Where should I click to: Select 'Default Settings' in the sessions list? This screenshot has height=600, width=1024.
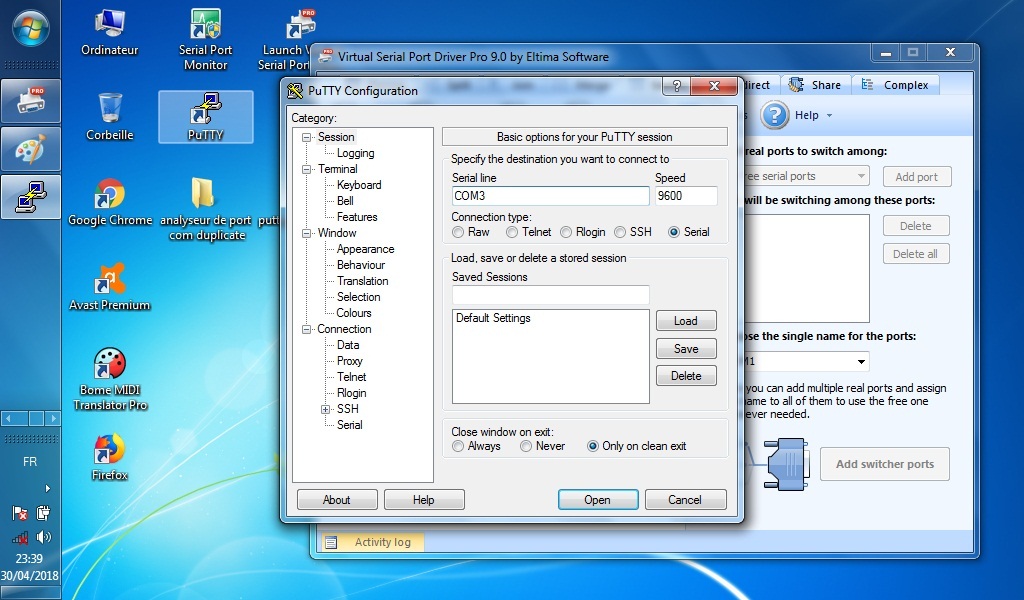[x=494, y=319]
